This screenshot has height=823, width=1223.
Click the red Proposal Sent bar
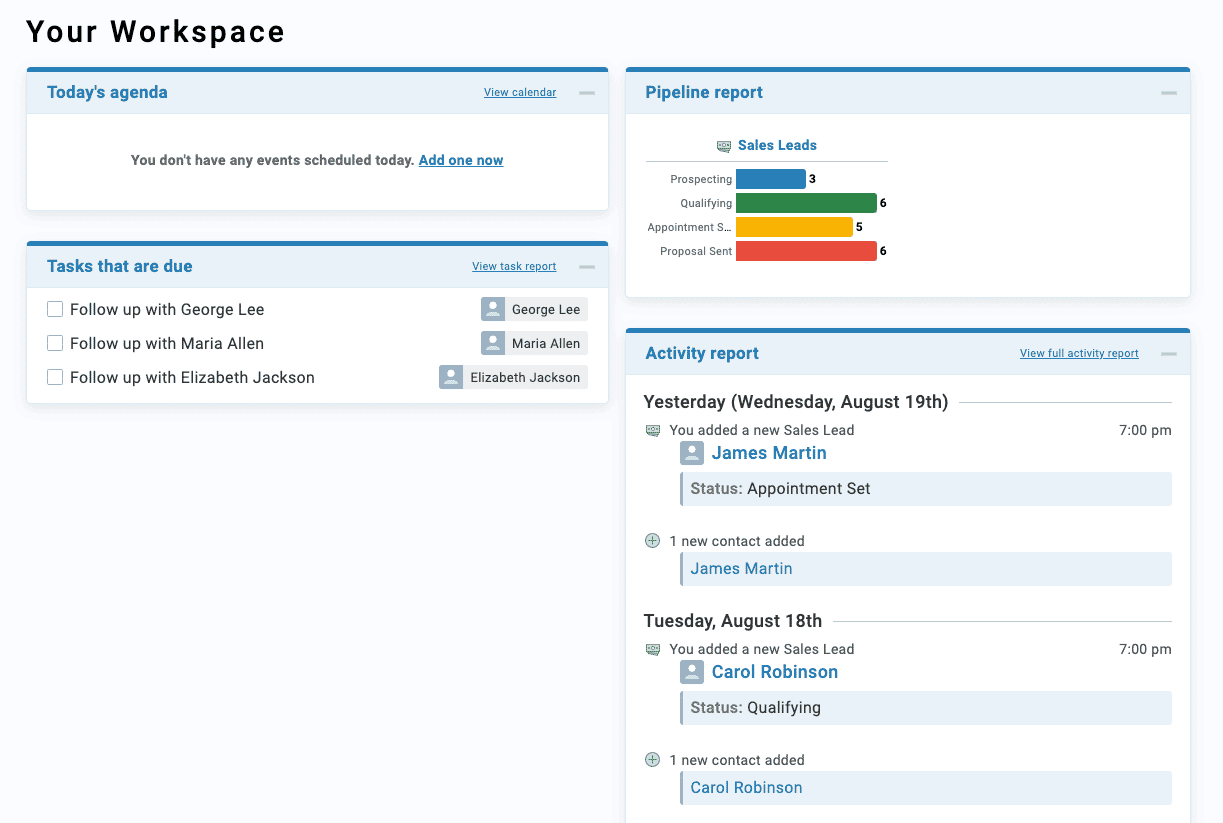[805, 251]
